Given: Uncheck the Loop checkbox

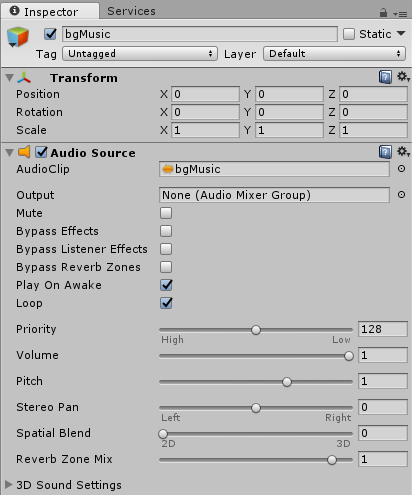Looking at the screenshot, I should coord(166,303).
